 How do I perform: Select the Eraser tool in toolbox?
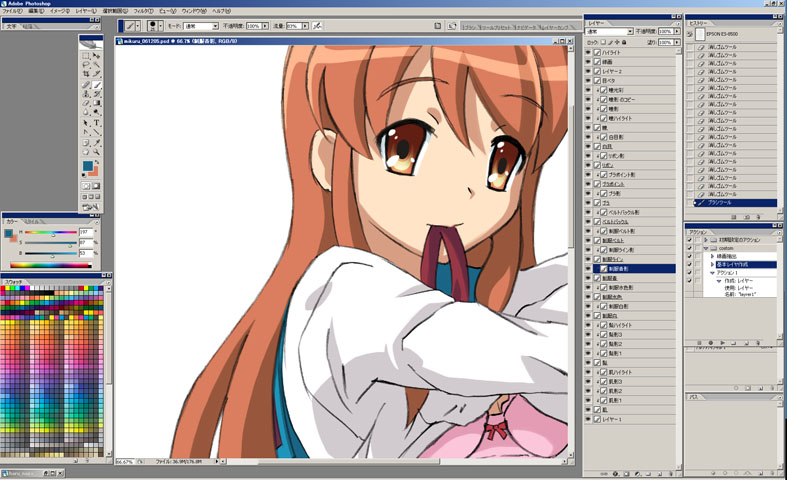pos(86,103)
